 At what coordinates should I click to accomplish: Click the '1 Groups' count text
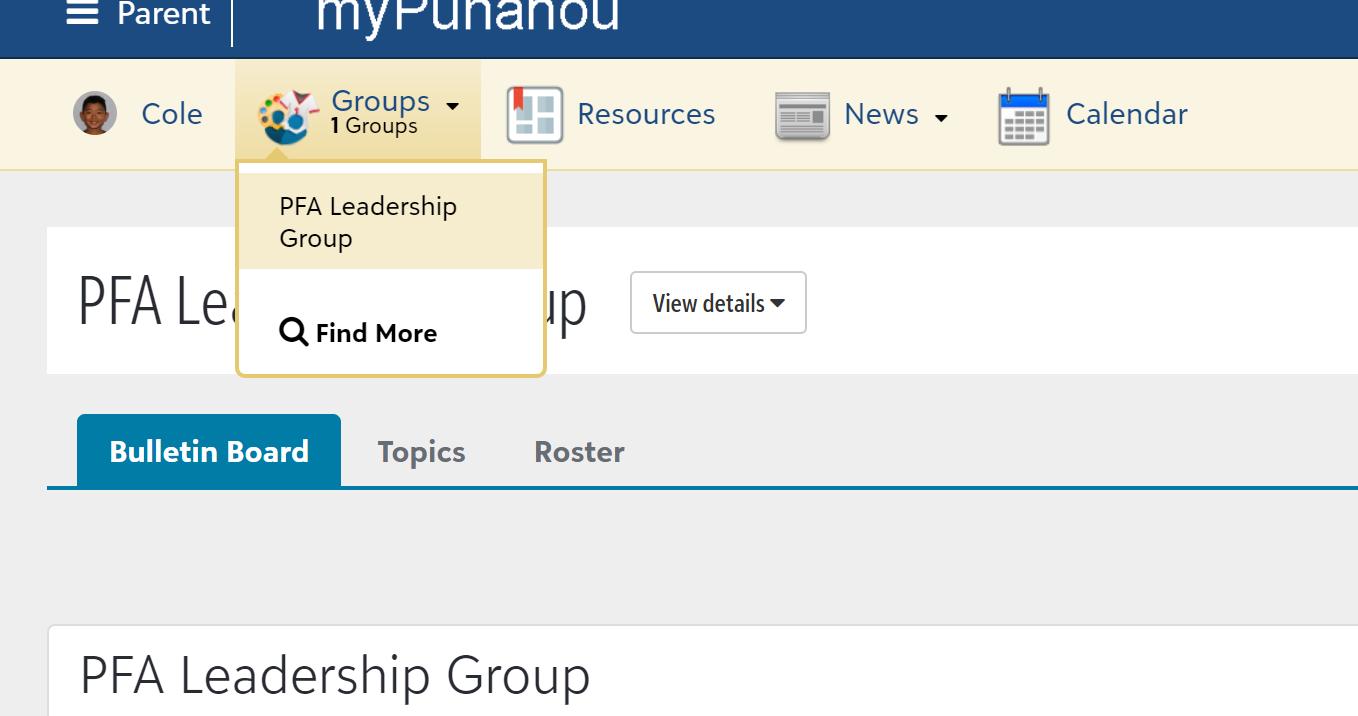point(374,126)
